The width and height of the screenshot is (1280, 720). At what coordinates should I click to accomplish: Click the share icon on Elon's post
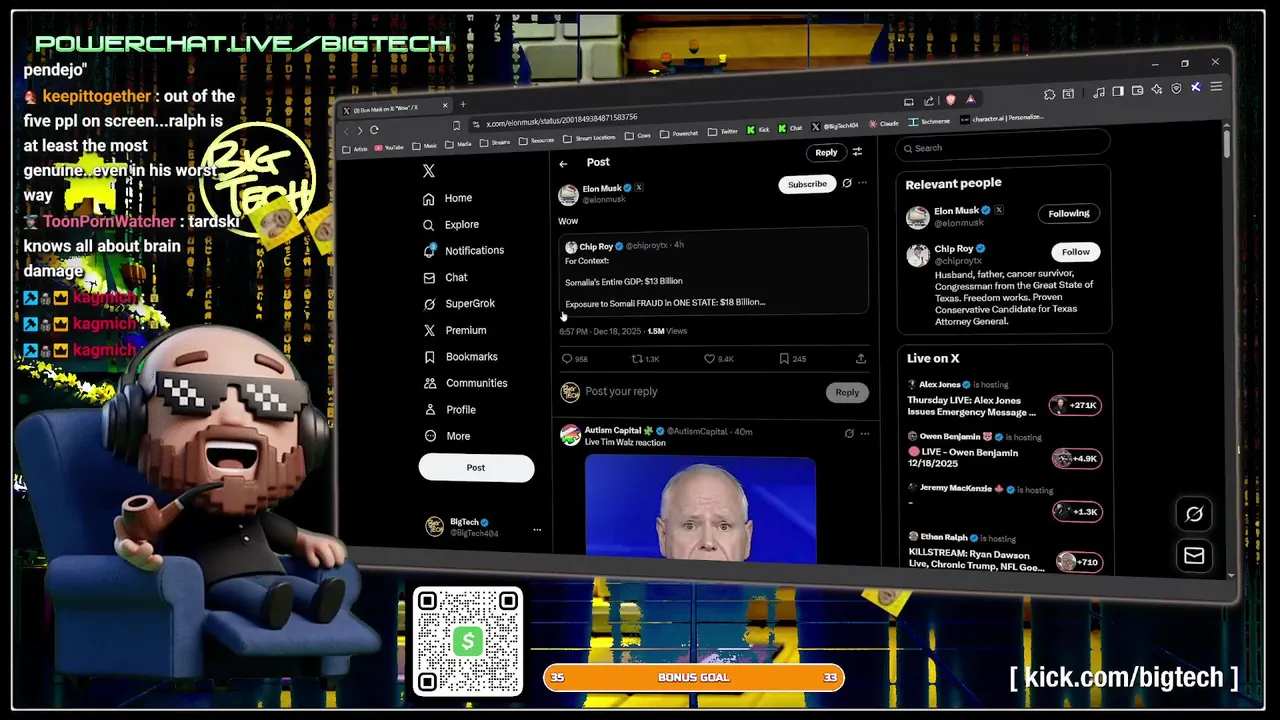coord(860,359)
